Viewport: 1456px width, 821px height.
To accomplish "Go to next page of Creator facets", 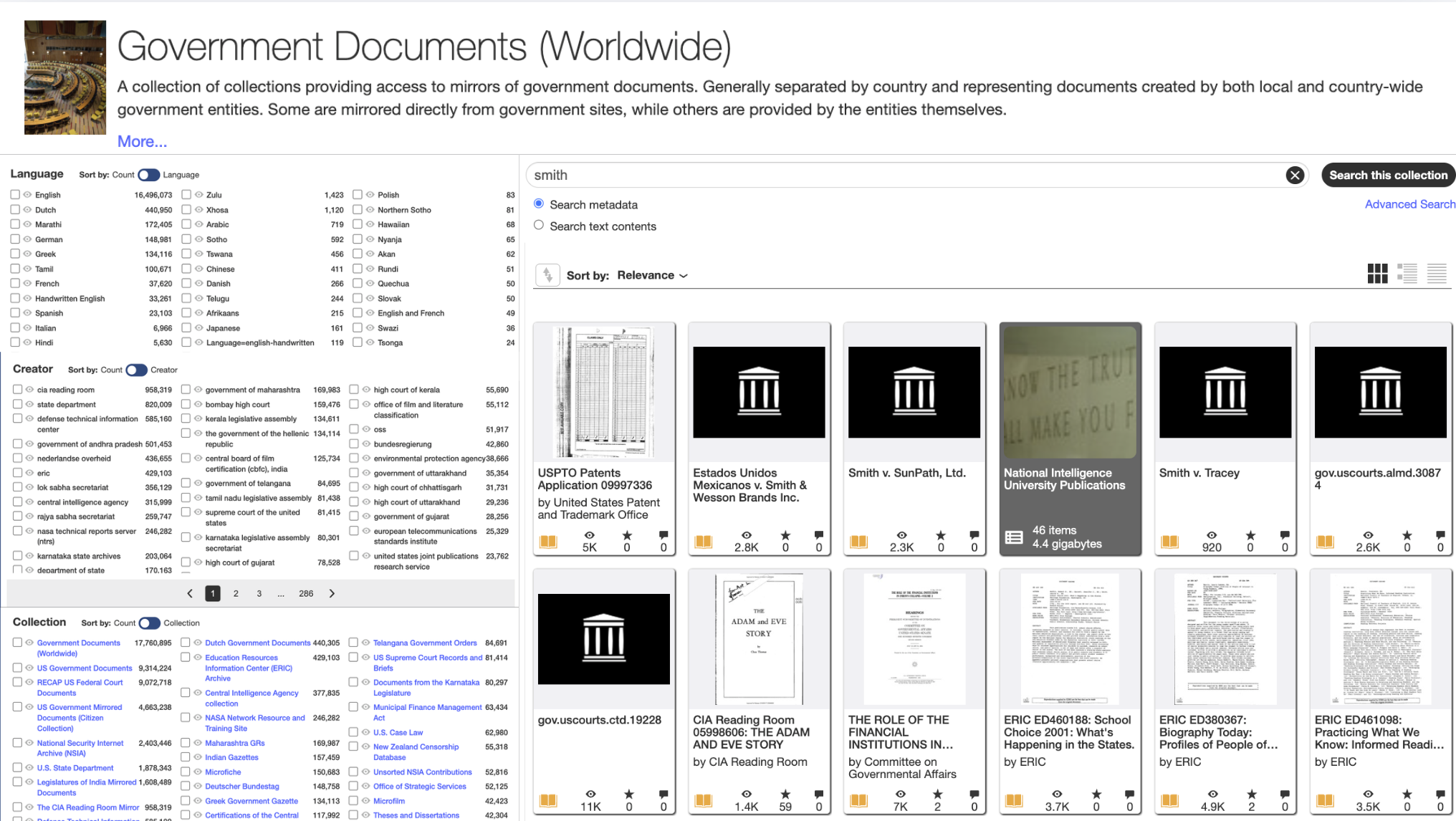I will [x=332, y=593].
